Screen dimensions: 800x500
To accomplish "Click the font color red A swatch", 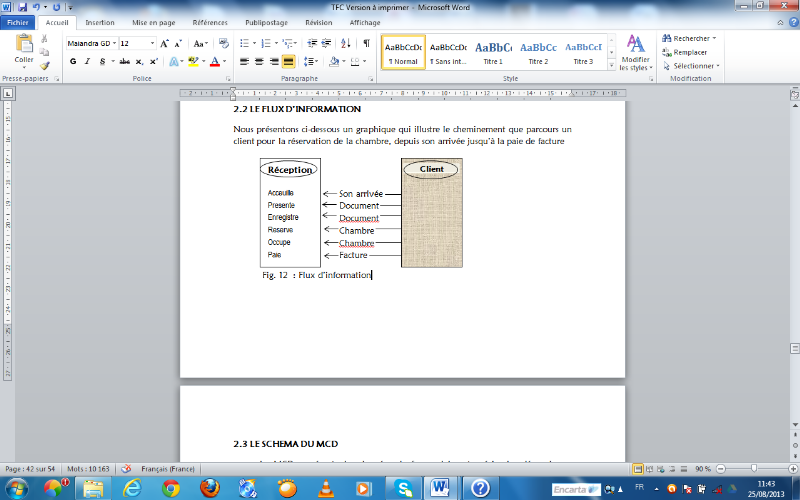I will [214, 61].
